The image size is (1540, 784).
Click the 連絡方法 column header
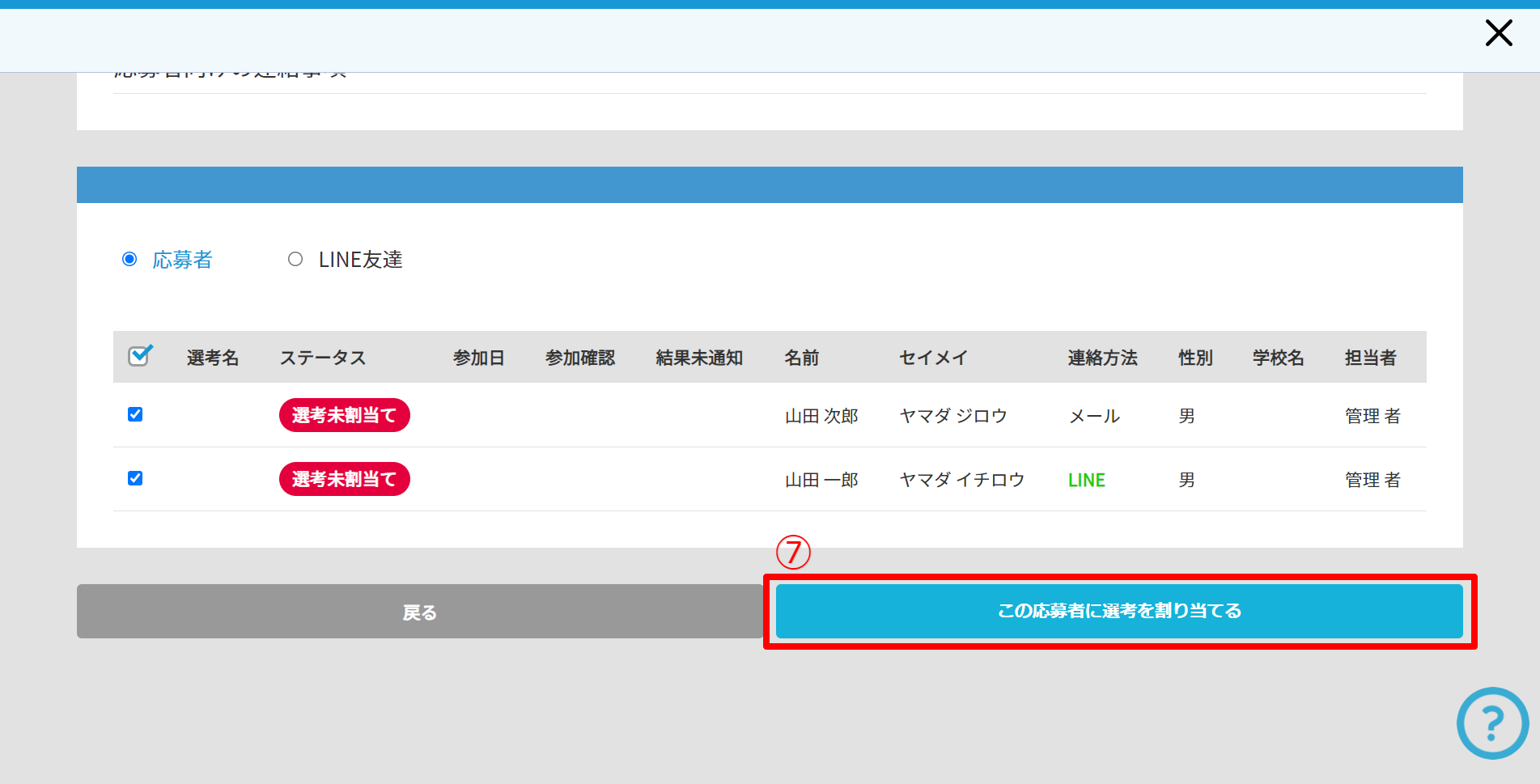click(1102, 358)
